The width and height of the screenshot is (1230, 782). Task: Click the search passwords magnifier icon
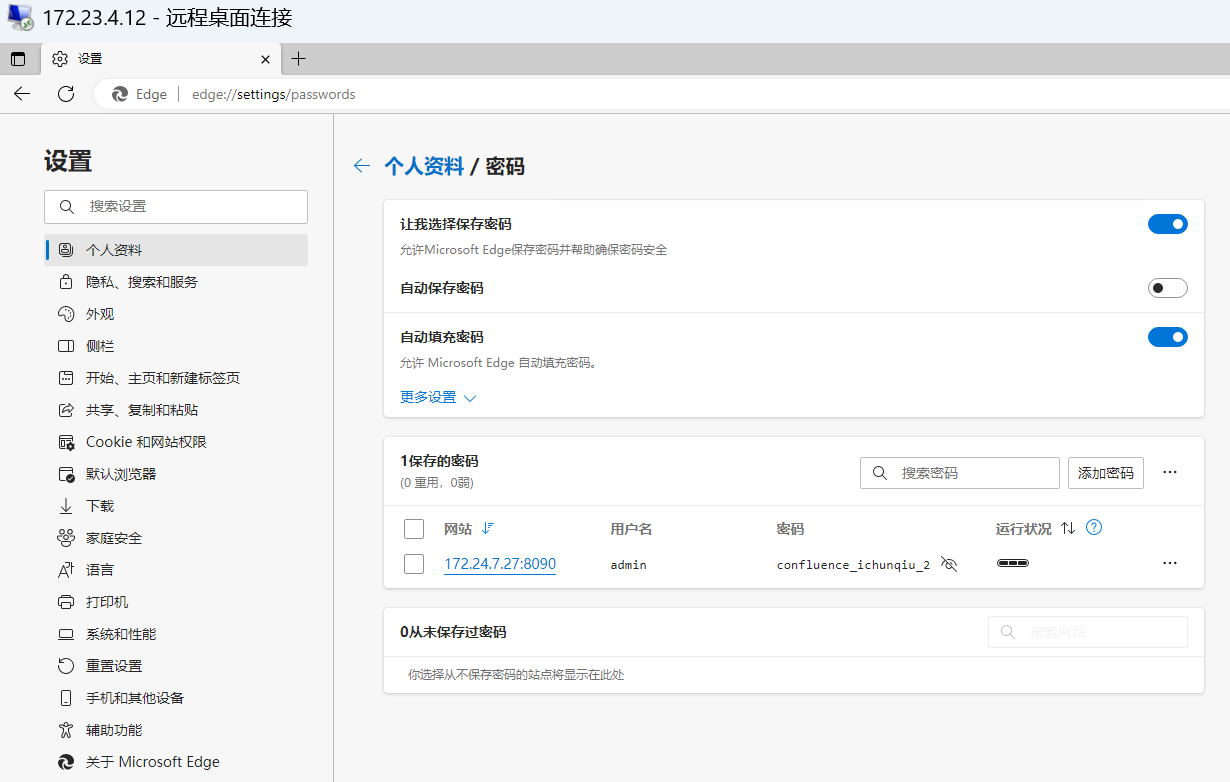click(880, 473)
